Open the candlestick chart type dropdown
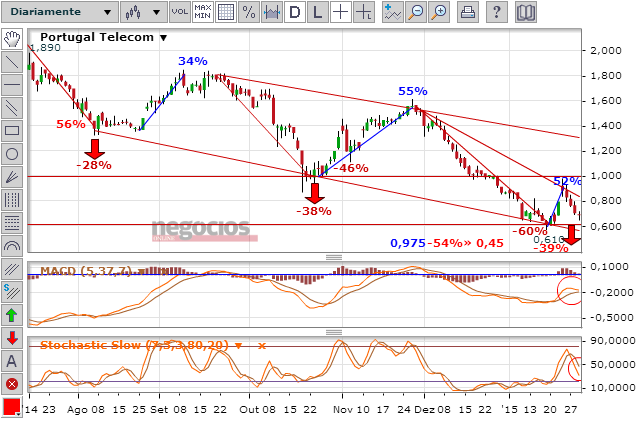The height and width of the screenshot is (421, 639). click(x=144, y=12)
